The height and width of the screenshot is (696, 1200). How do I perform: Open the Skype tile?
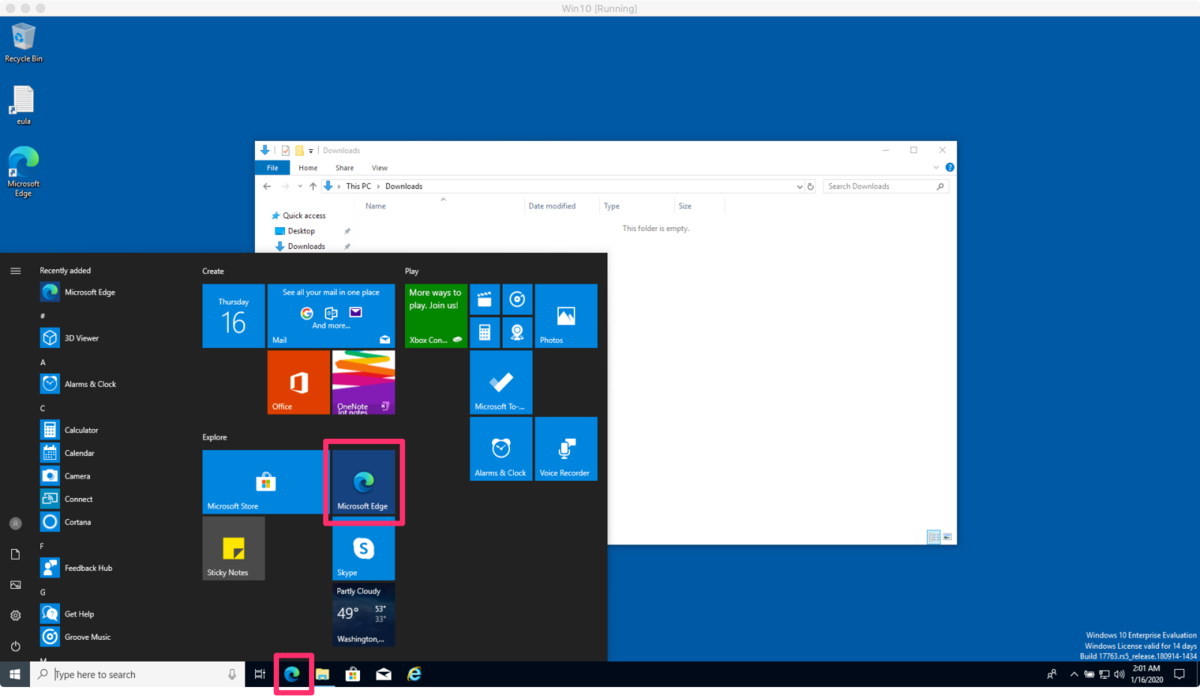pyautogui.click(x=364, y=548)
